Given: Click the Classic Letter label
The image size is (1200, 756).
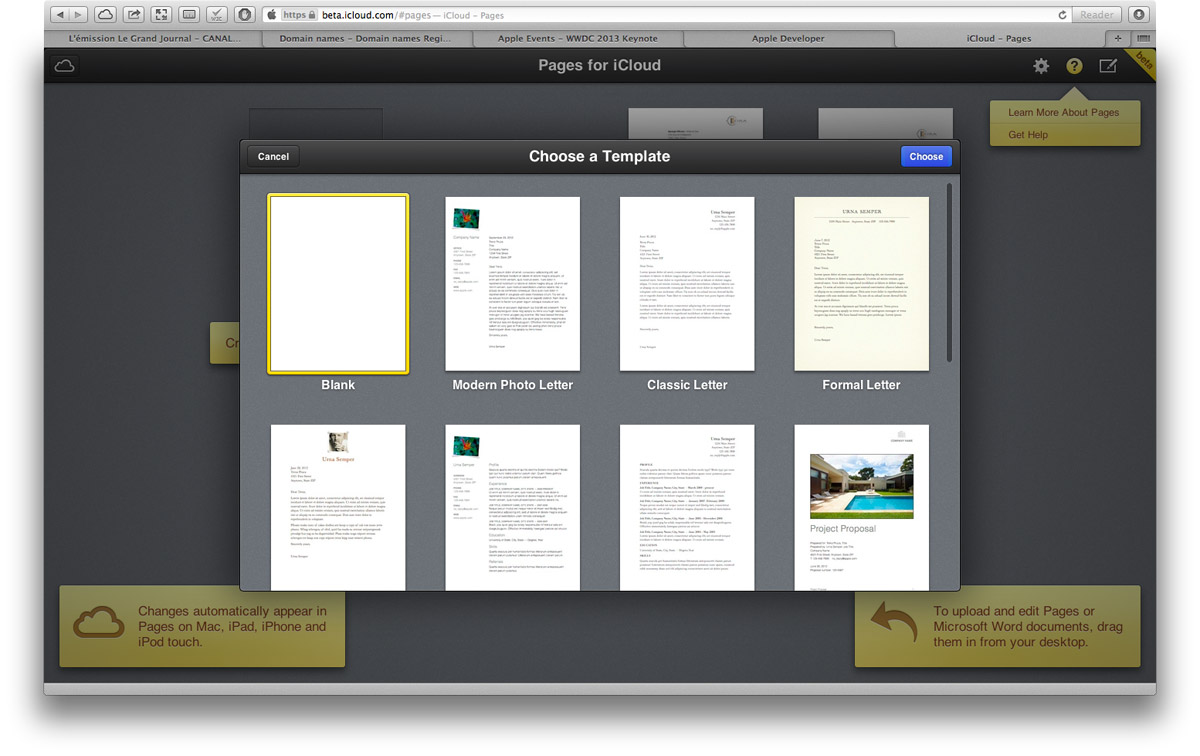Looking at the screenshot, I should (x=687, y=385).
